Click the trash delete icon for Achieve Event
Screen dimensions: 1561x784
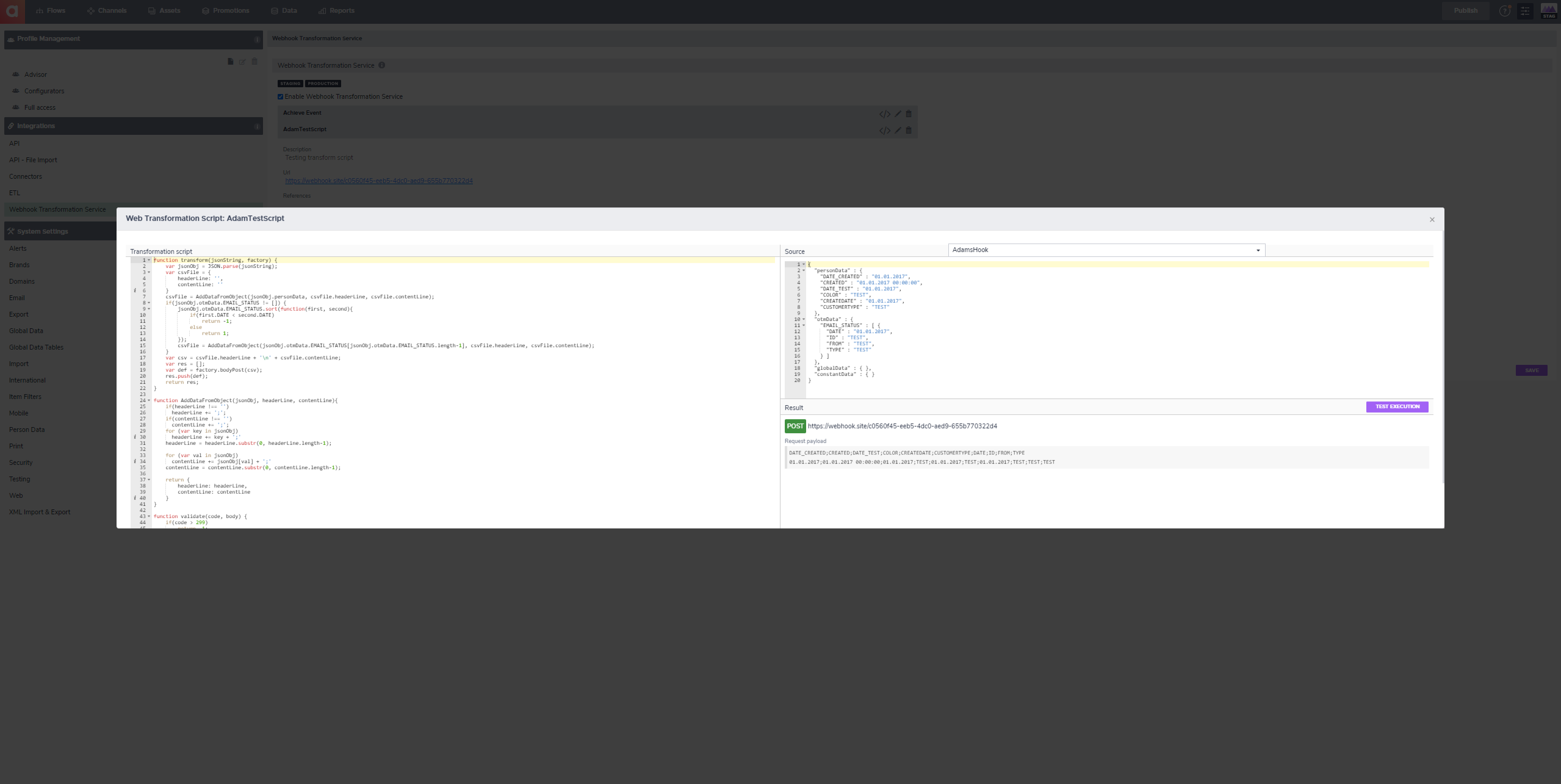pos(909,114)
